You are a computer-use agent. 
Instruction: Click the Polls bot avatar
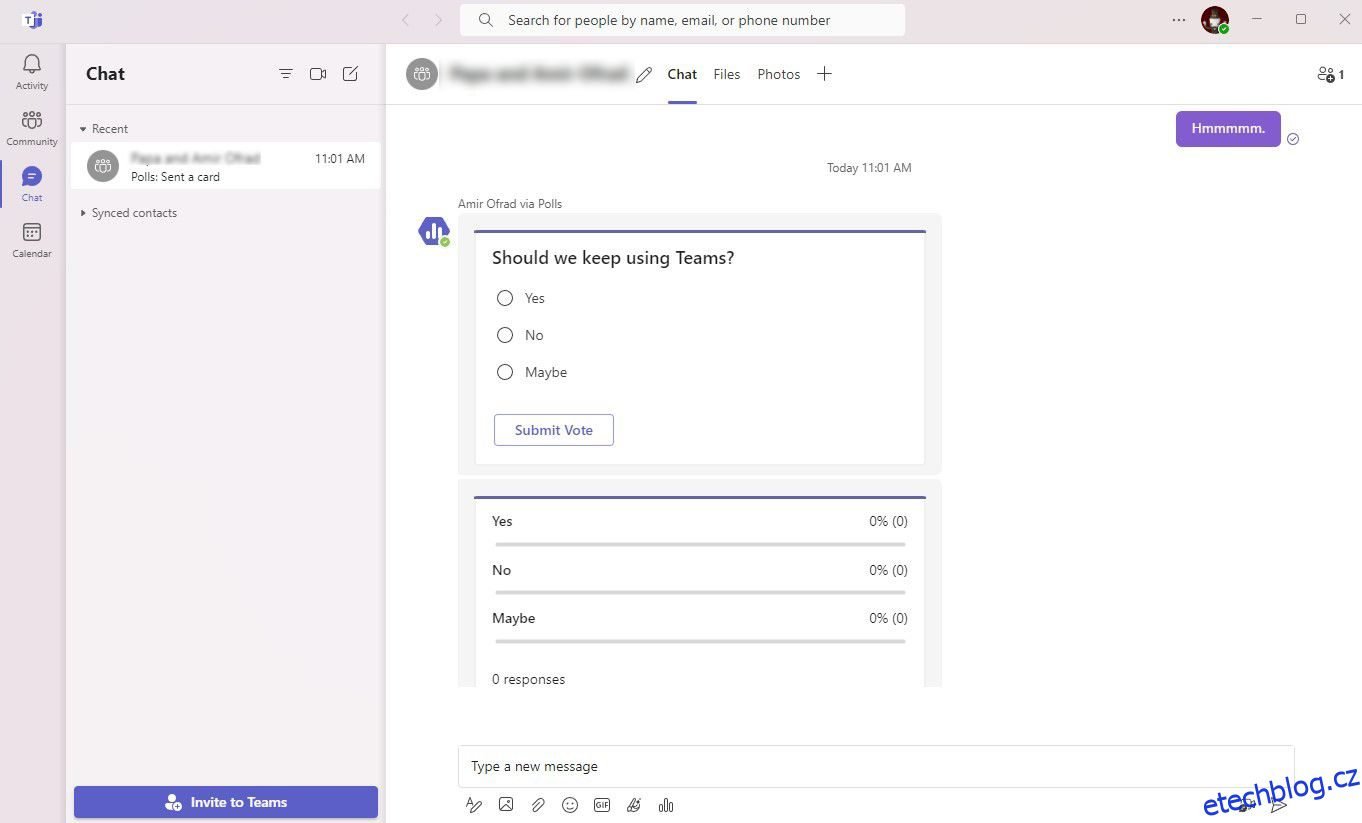click(x=433, y=231)
